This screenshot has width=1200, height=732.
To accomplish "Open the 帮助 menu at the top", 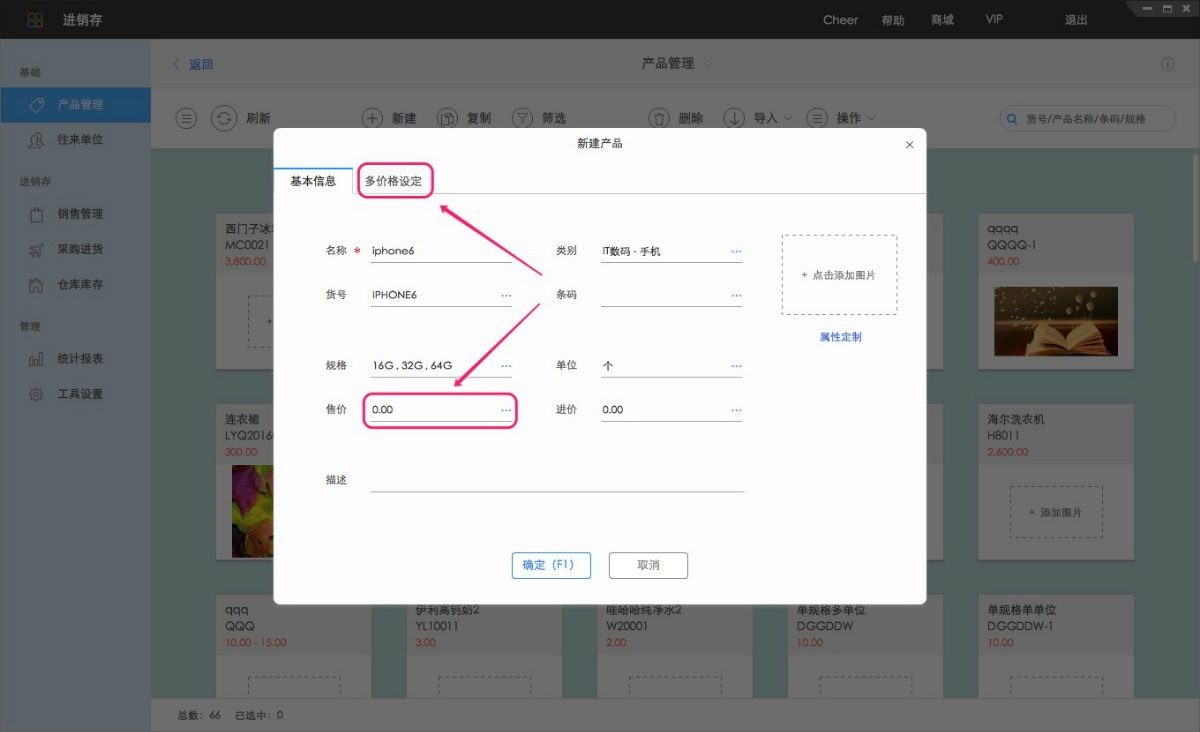I will pos(893,19).
